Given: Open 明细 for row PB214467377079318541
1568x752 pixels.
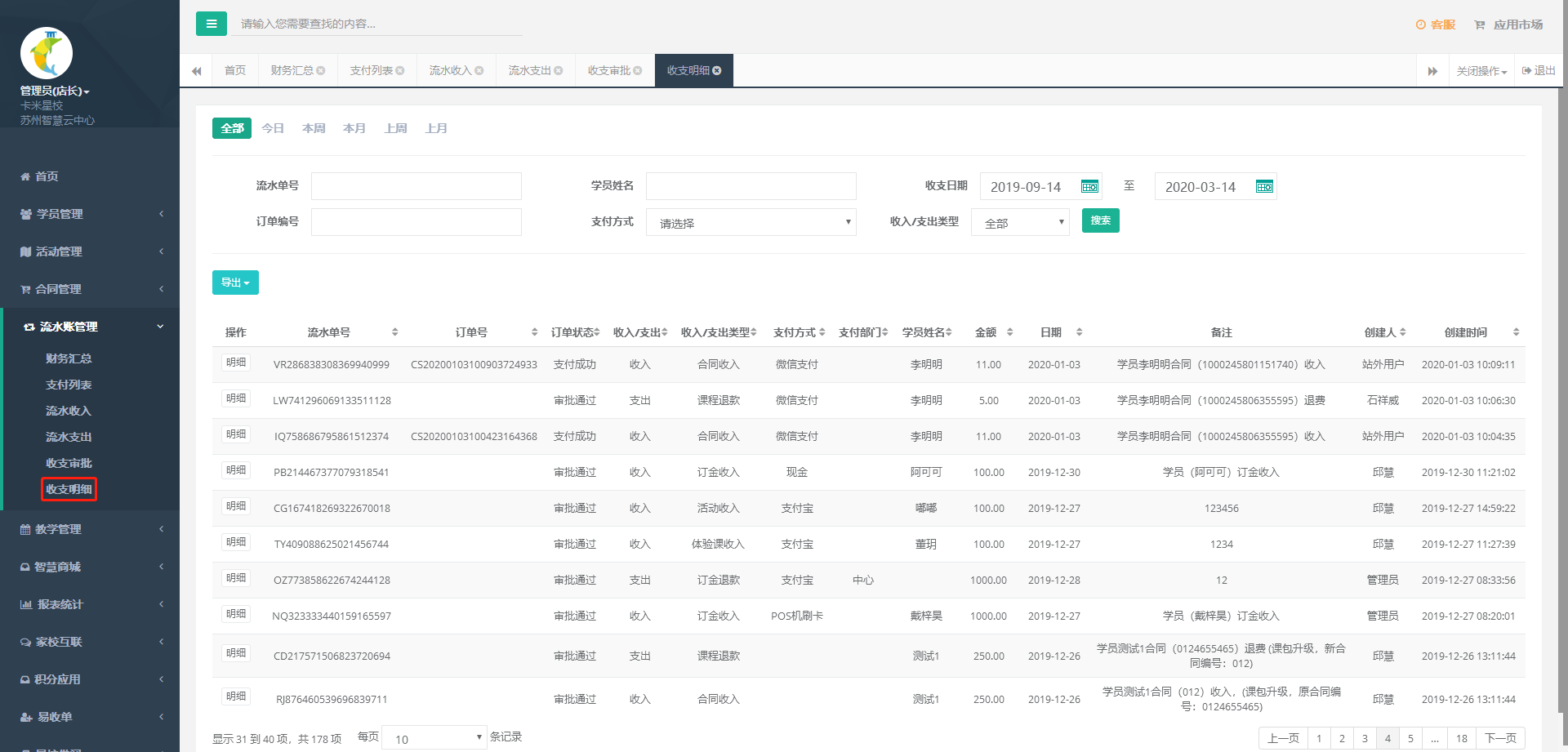Looking at the screenshot, I should click(236, 470).
